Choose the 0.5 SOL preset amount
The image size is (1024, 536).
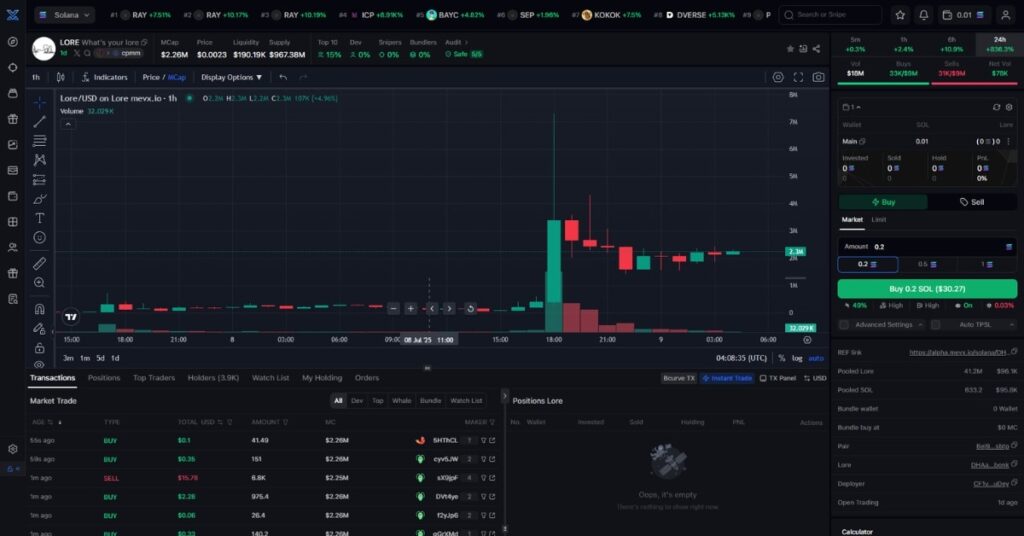click(x=927, y=264)
